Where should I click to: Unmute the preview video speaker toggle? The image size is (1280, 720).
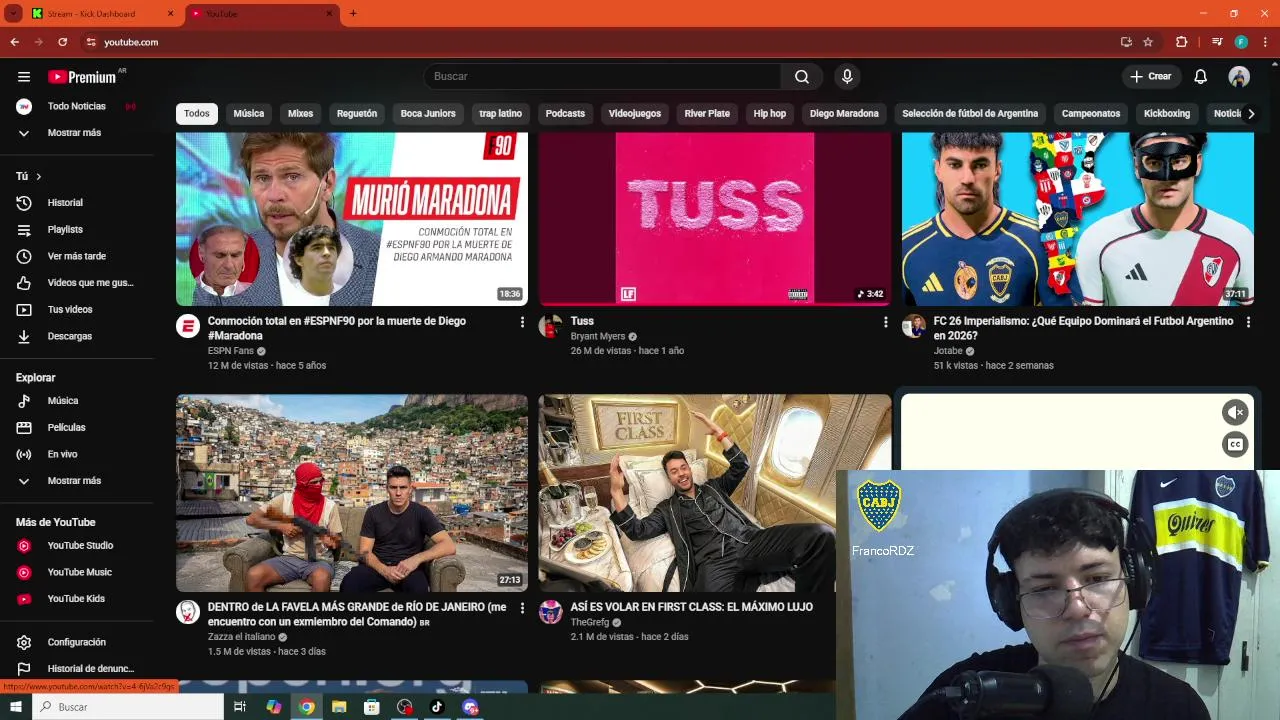[x=1235, y=412]
